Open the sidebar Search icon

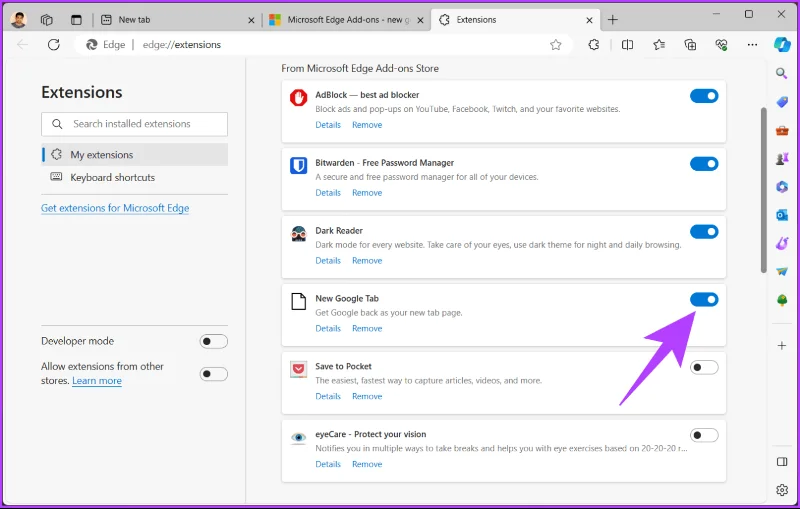click(782, 73)
